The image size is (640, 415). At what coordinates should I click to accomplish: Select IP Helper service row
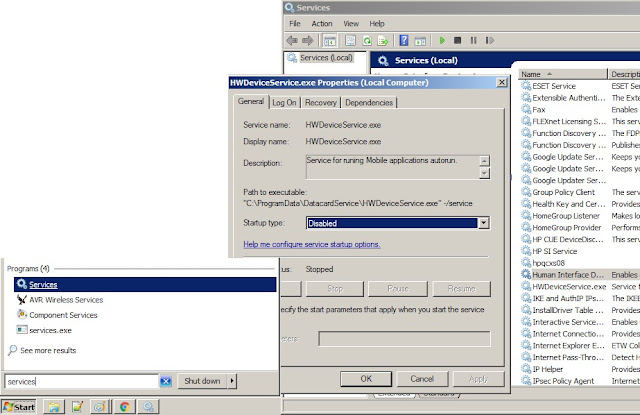pos(547,369)
